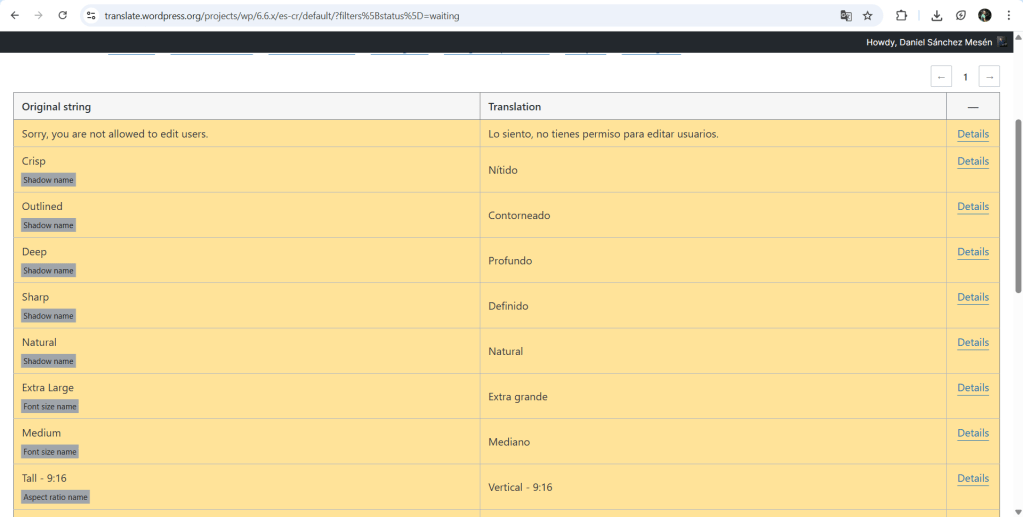
Task: Open Details for Tall - 9:16 row
Action: (972, 478)
